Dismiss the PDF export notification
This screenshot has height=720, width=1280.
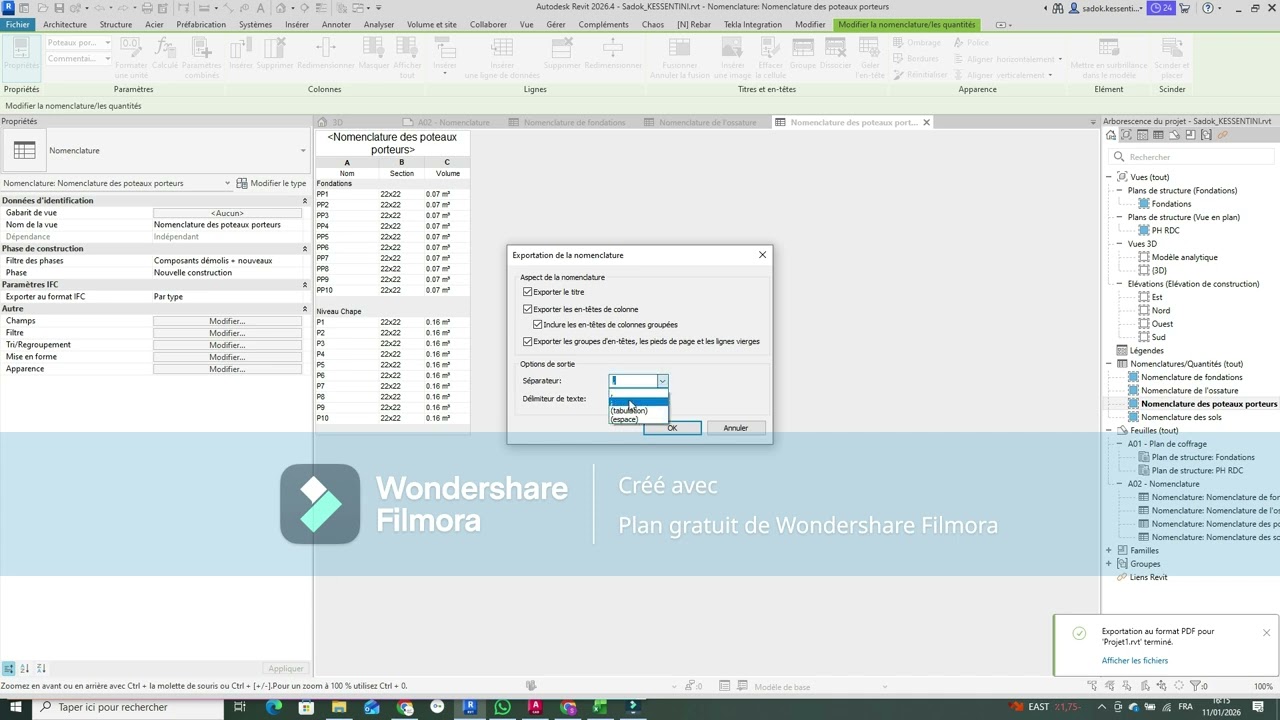pos(1266,633)
